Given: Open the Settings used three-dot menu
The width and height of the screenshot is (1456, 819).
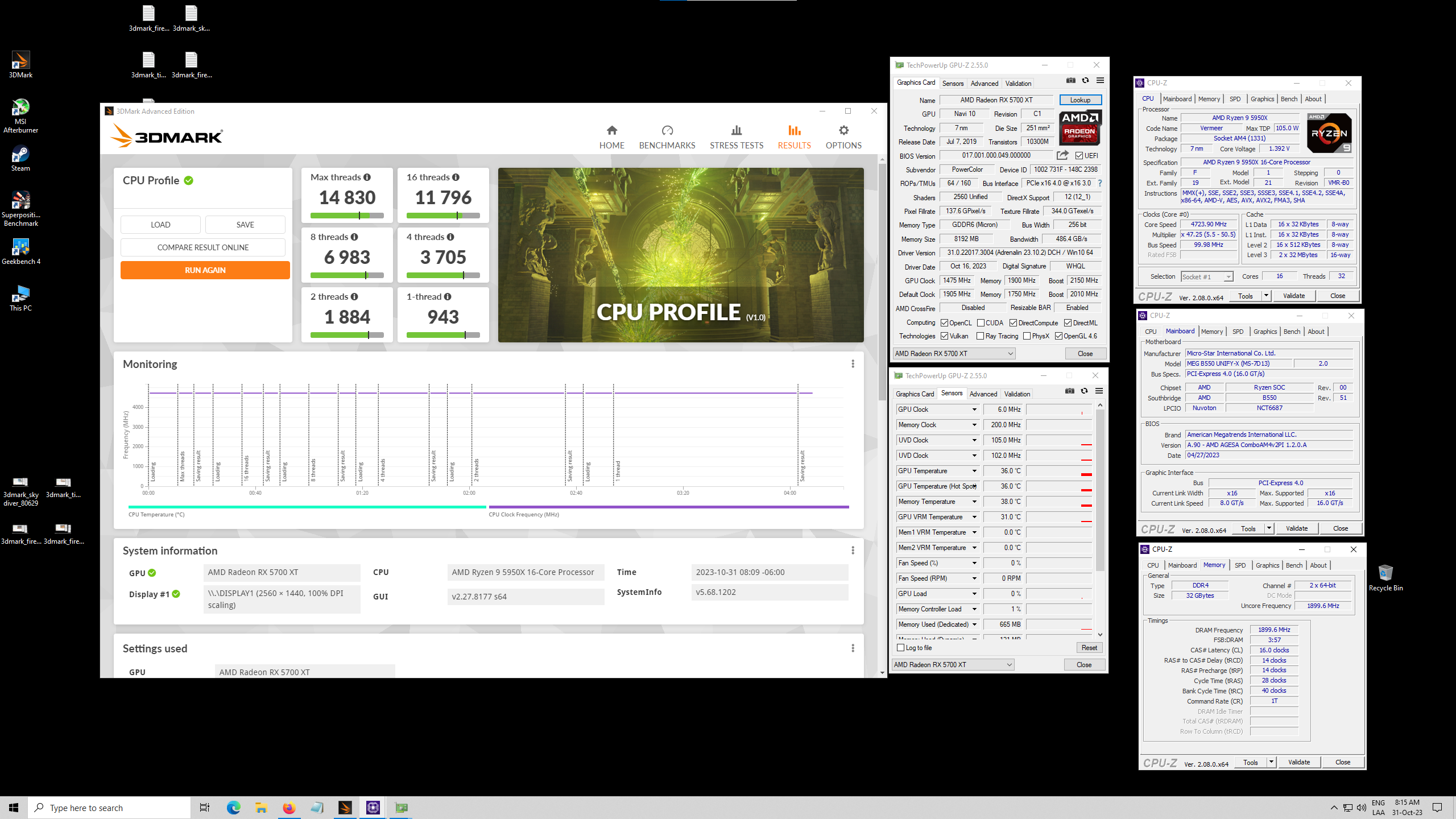Looking at the screenshot, I should click(853, 648).
